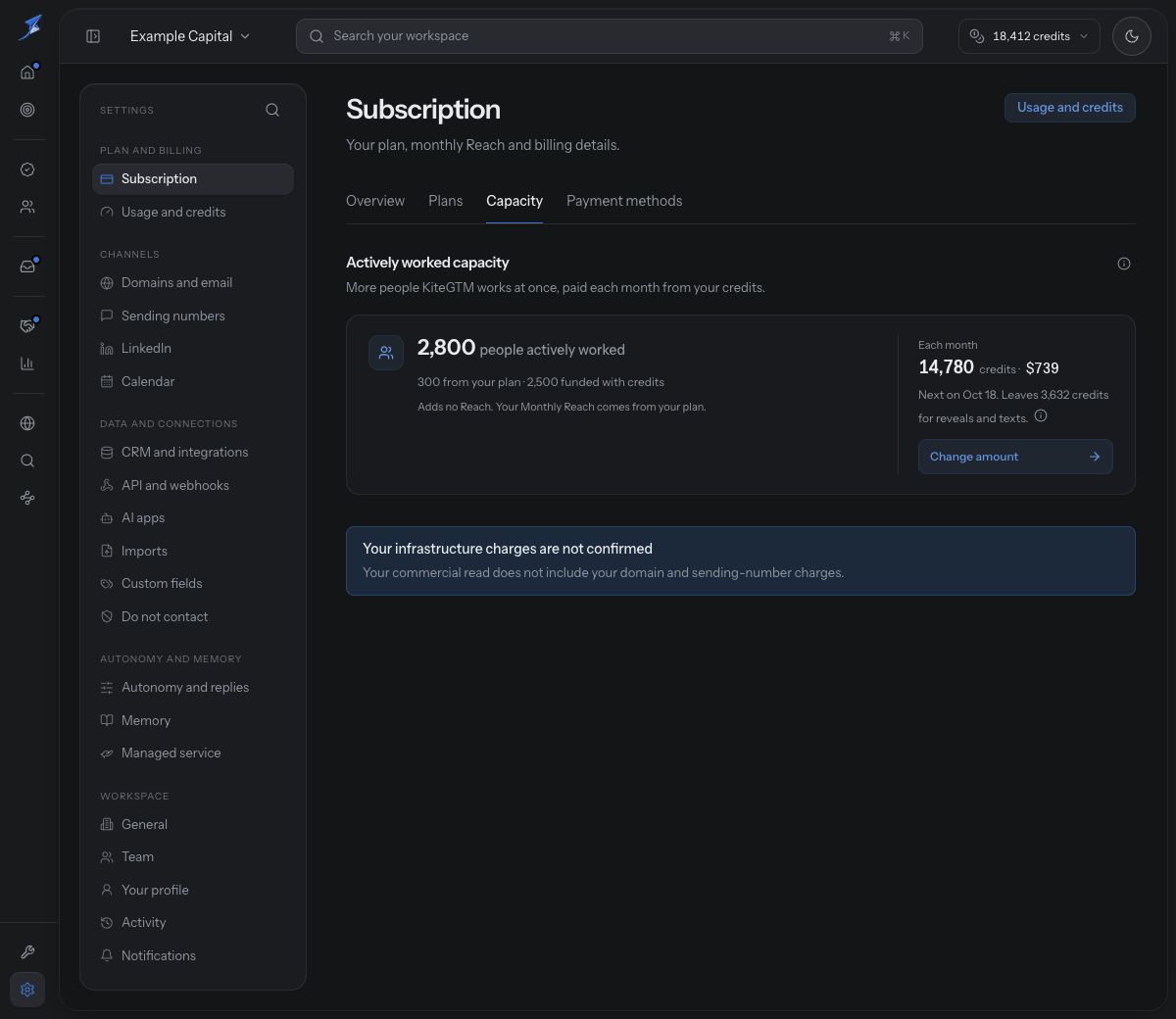1176x1019 pixels.
Task: Go to Autonomy and replies
Action: point(193,688)
